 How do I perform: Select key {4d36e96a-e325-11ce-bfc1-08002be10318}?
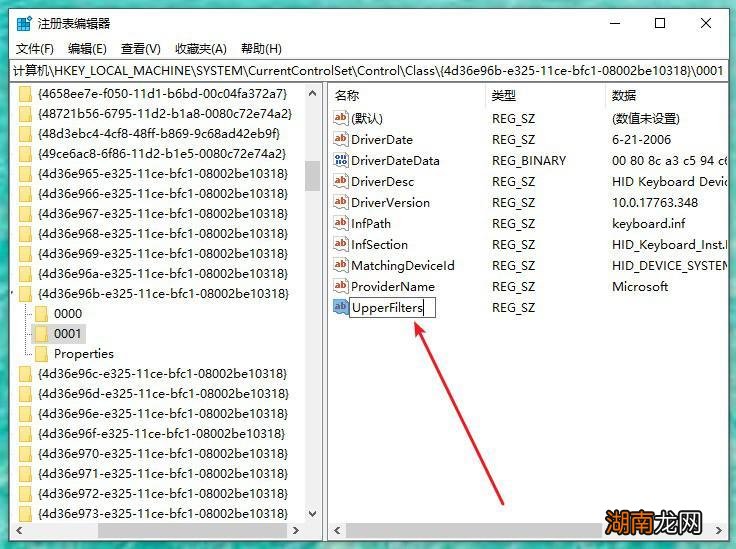tap(163, 274)
